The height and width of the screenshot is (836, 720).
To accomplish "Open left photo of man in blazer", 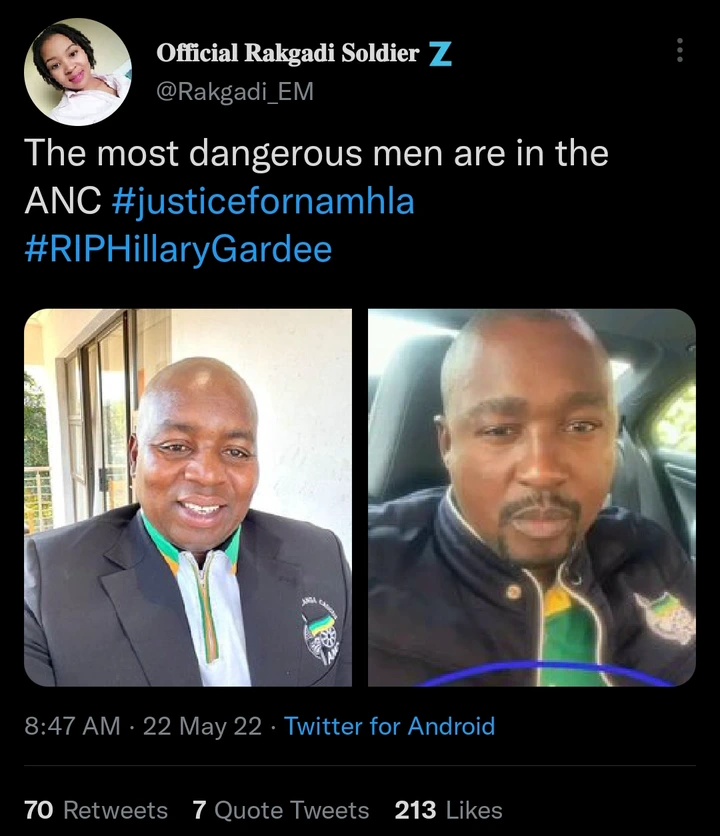I will click(x=188, y=497).
